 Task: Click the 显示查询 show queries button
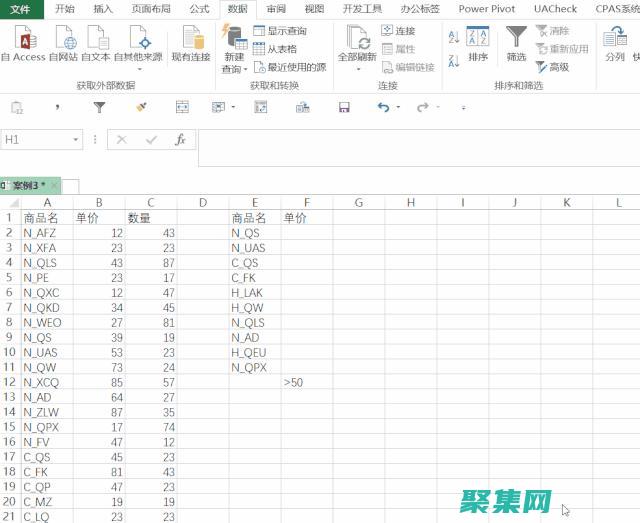tap(281, 31)
